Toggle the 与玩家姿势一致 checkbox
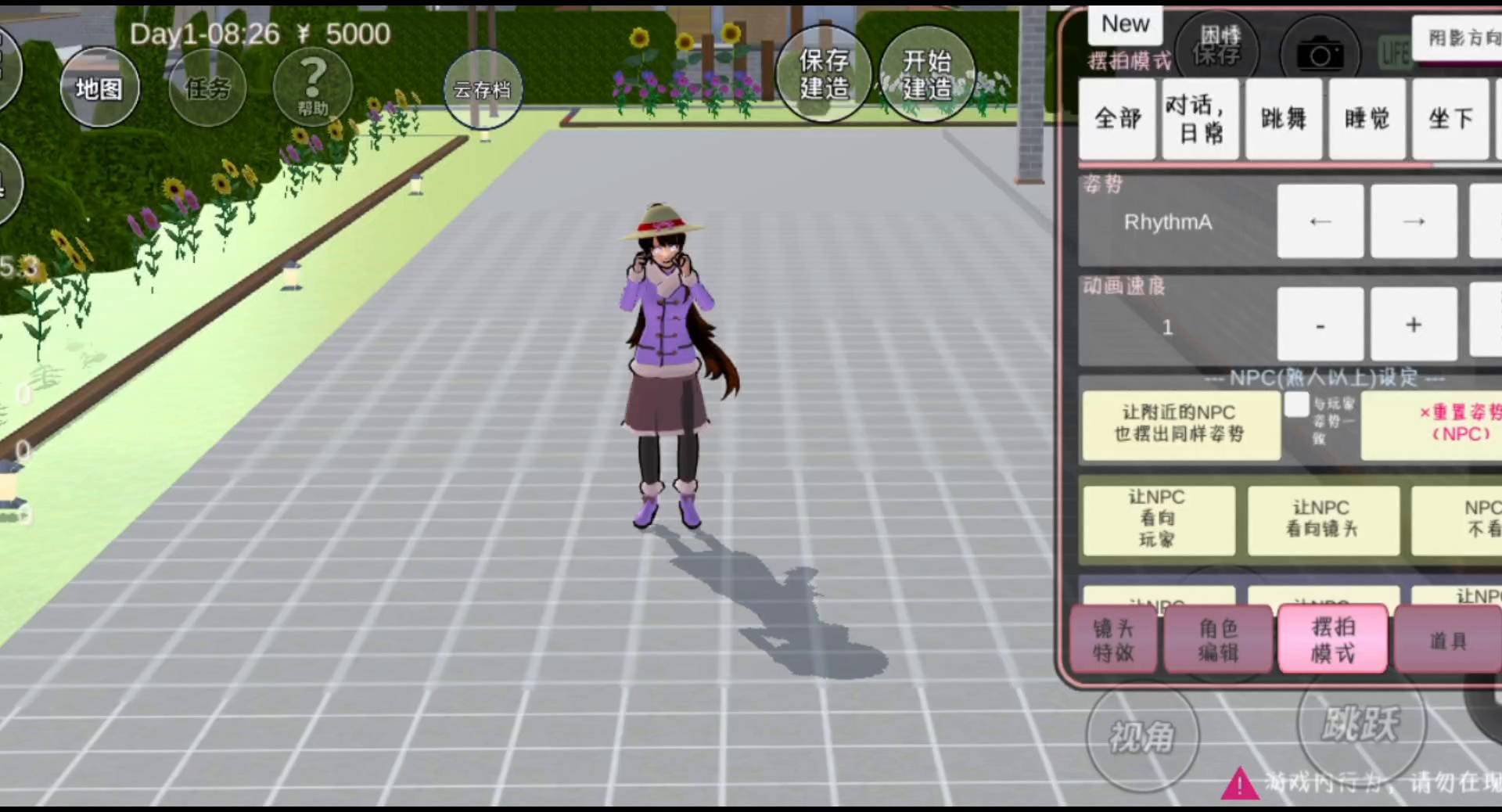 [x=1296, y=405]
